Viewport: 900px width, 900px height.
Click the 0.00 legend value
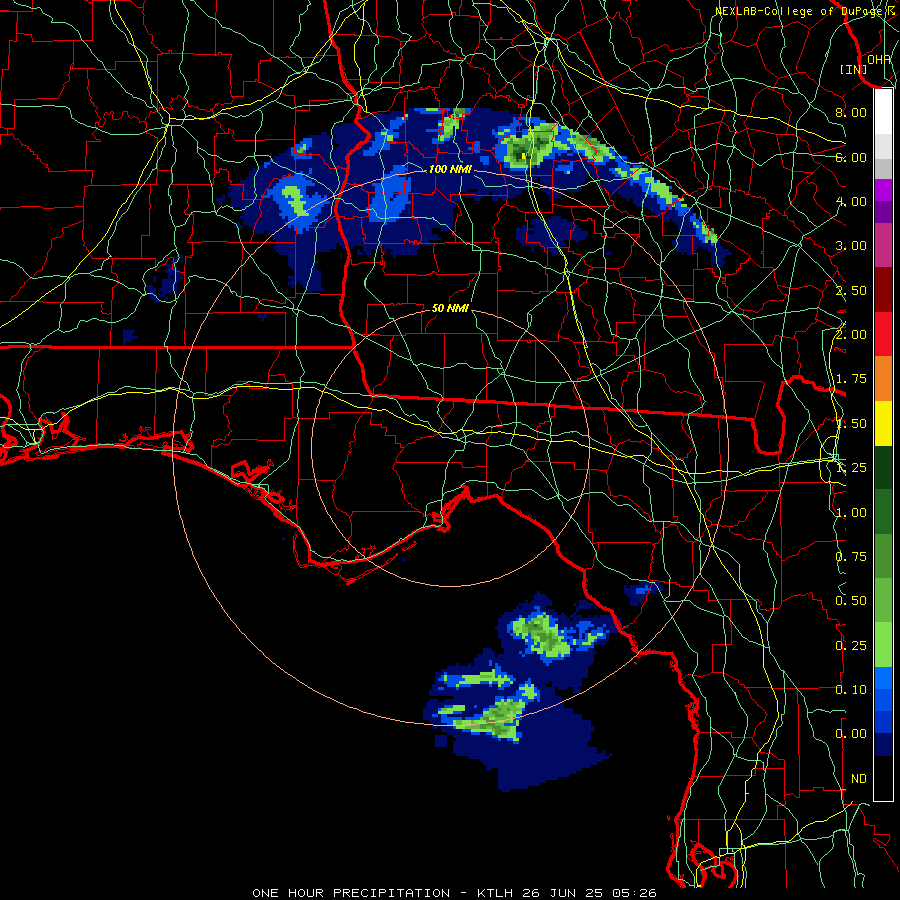click(x=851, y=734)
